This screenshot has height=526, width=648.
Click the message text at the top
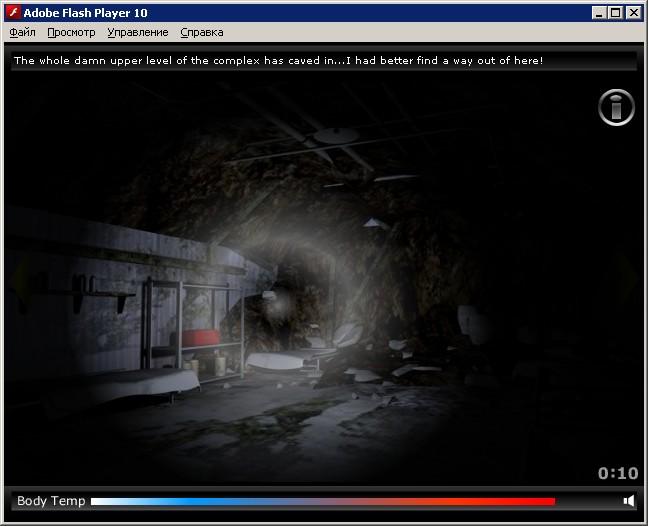point(278,61)
